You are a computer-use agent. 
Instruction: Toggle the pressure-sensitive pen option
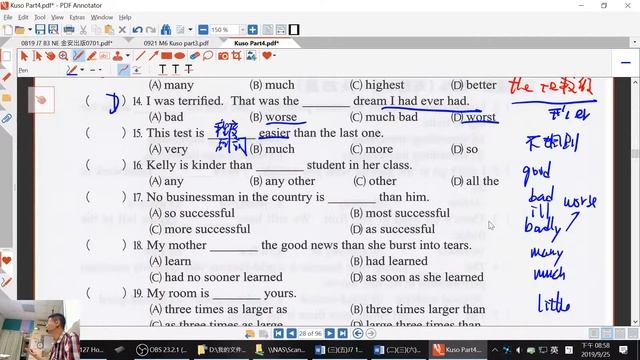(136, 70)
